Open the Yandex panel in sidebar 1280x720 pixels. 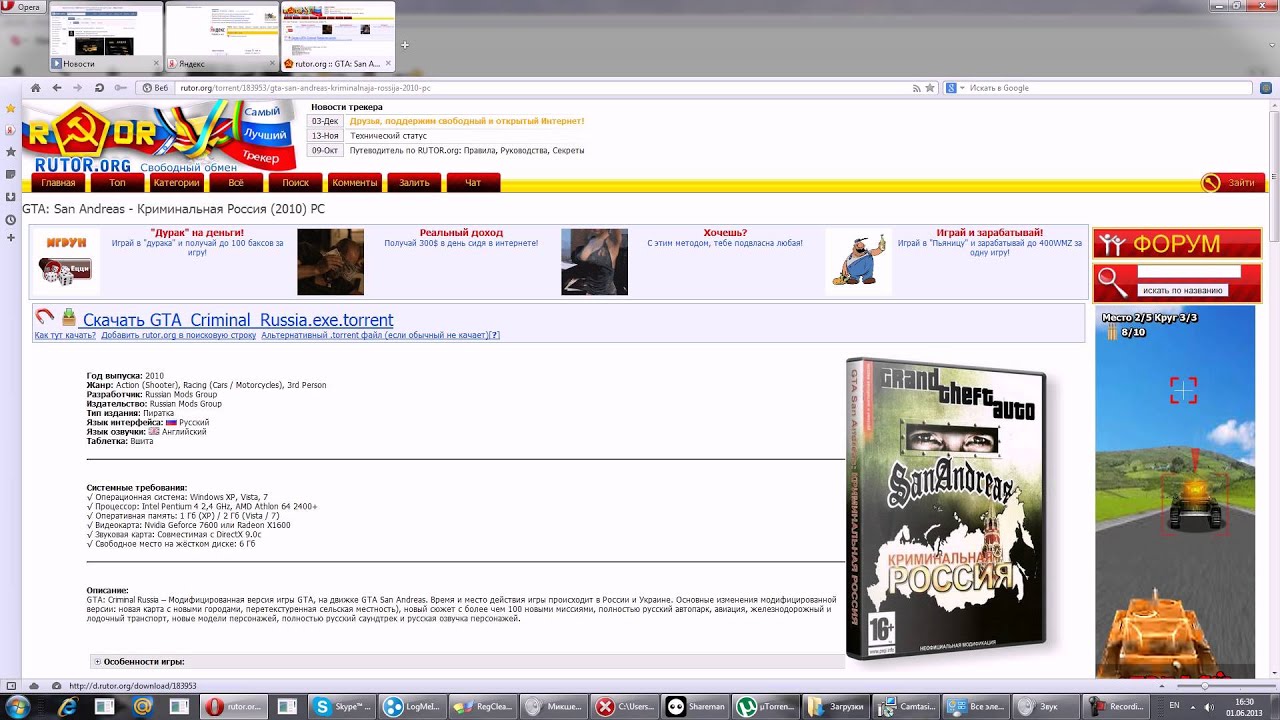(x=11, y=130)
